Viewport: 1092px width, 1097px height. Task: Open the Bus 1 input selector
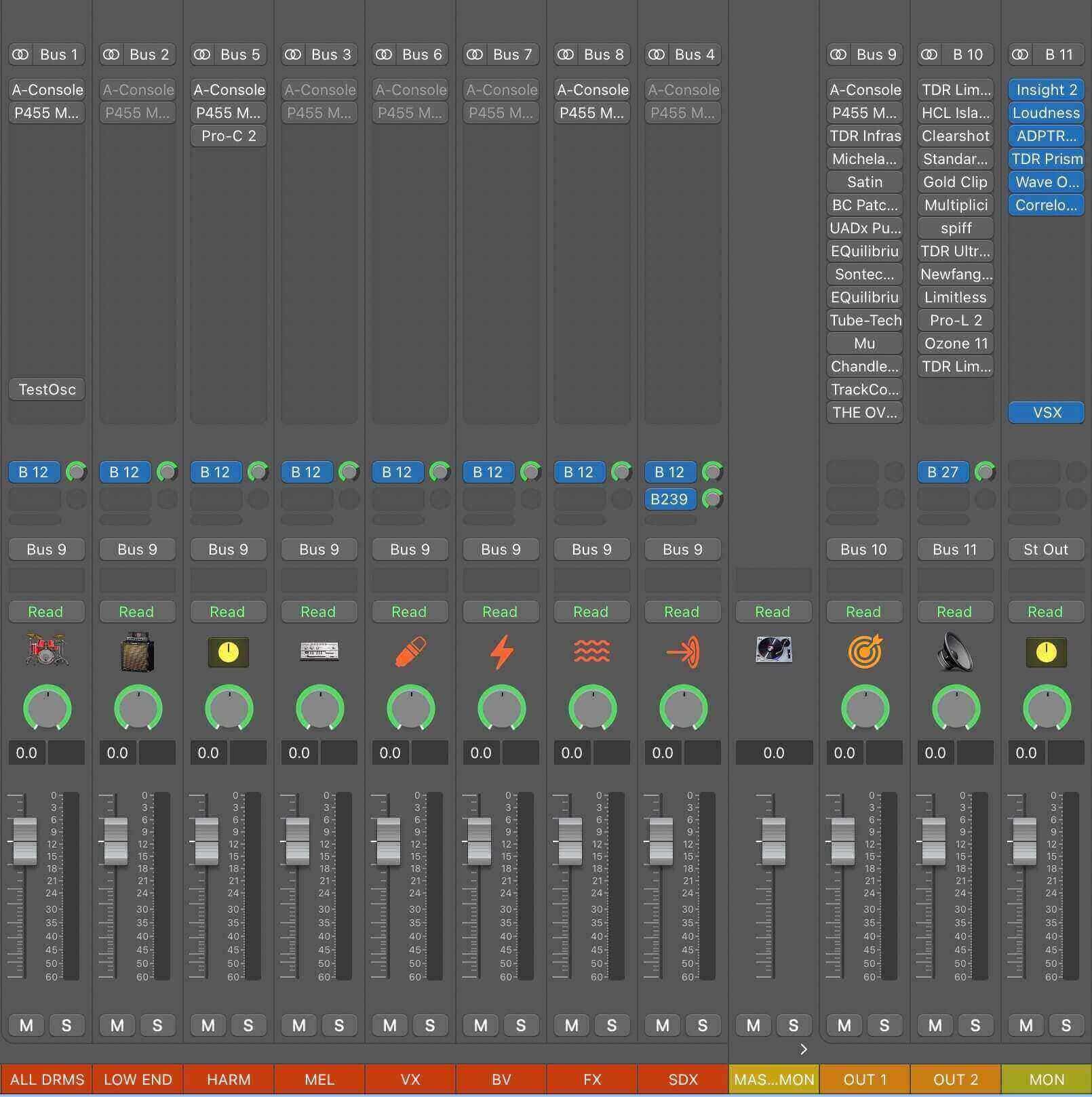(58, 54)
